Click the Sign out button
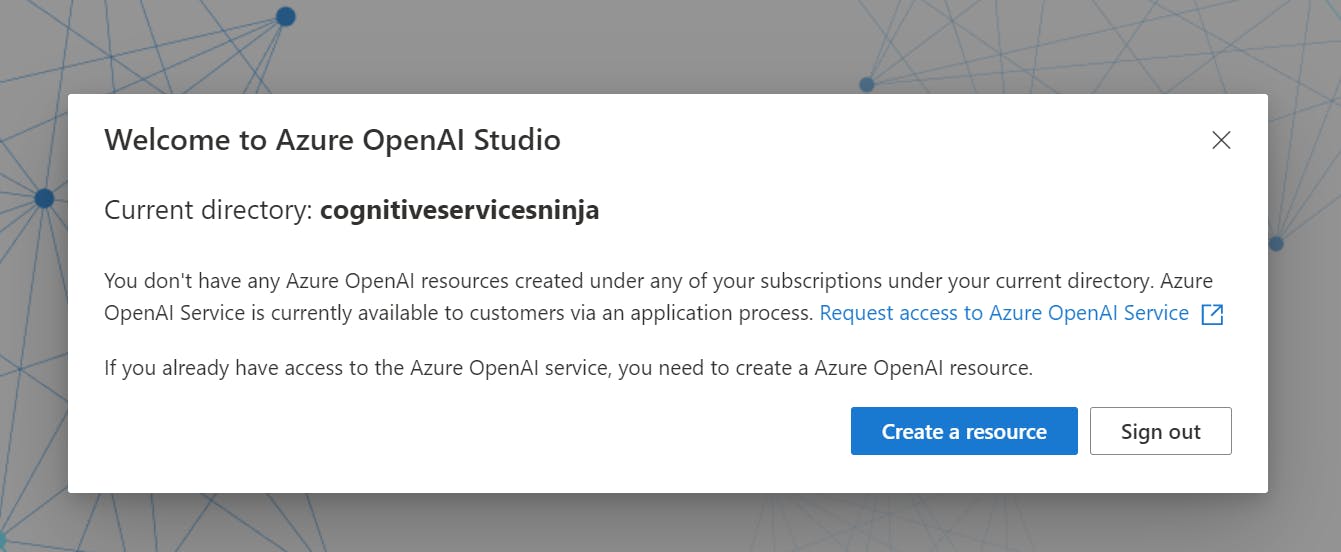Screen dimensions: 1341x552 [x=1160, y=431]
